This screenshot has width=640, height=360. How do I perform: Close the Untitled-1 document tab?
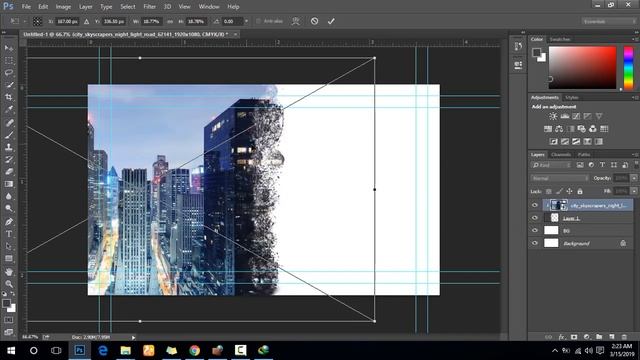[x=236, y=34]
